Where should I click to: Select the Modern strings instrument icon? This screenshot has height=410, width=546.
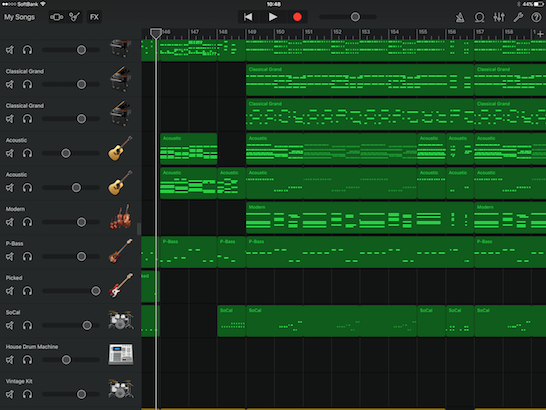pos(120,217)
